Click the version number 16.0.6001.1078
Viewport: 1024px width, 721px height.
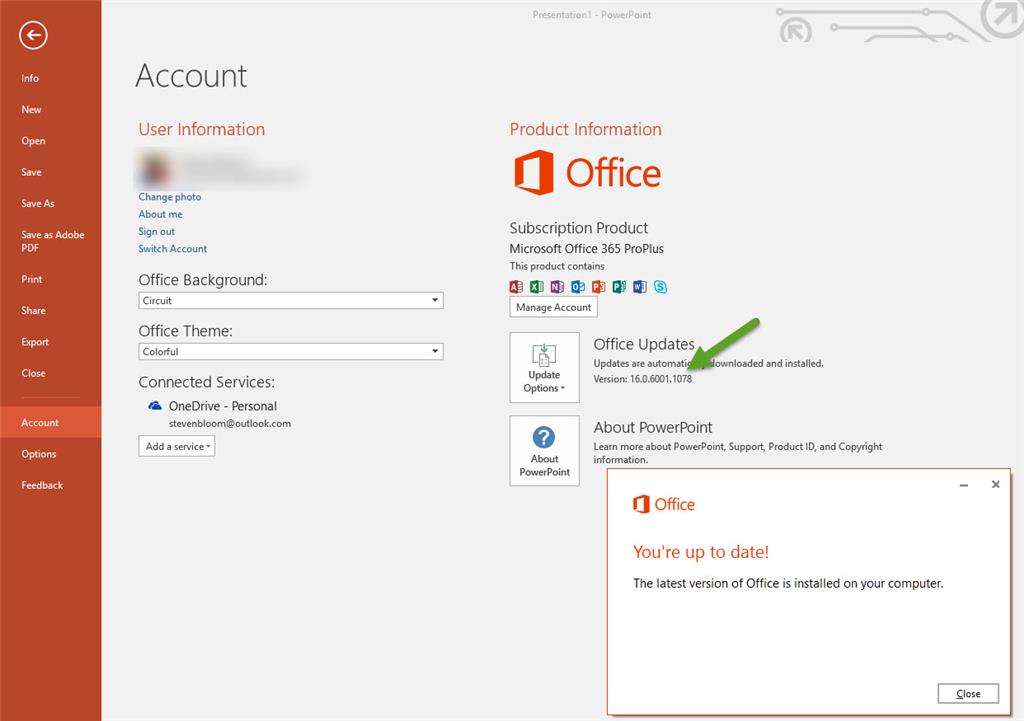coord(660,379)
